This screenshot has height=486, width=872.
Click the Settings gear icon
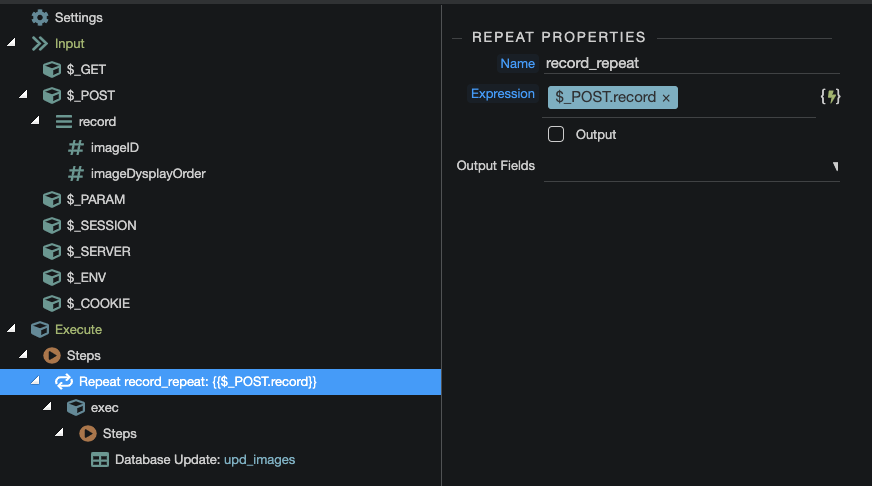coord(40,18)
